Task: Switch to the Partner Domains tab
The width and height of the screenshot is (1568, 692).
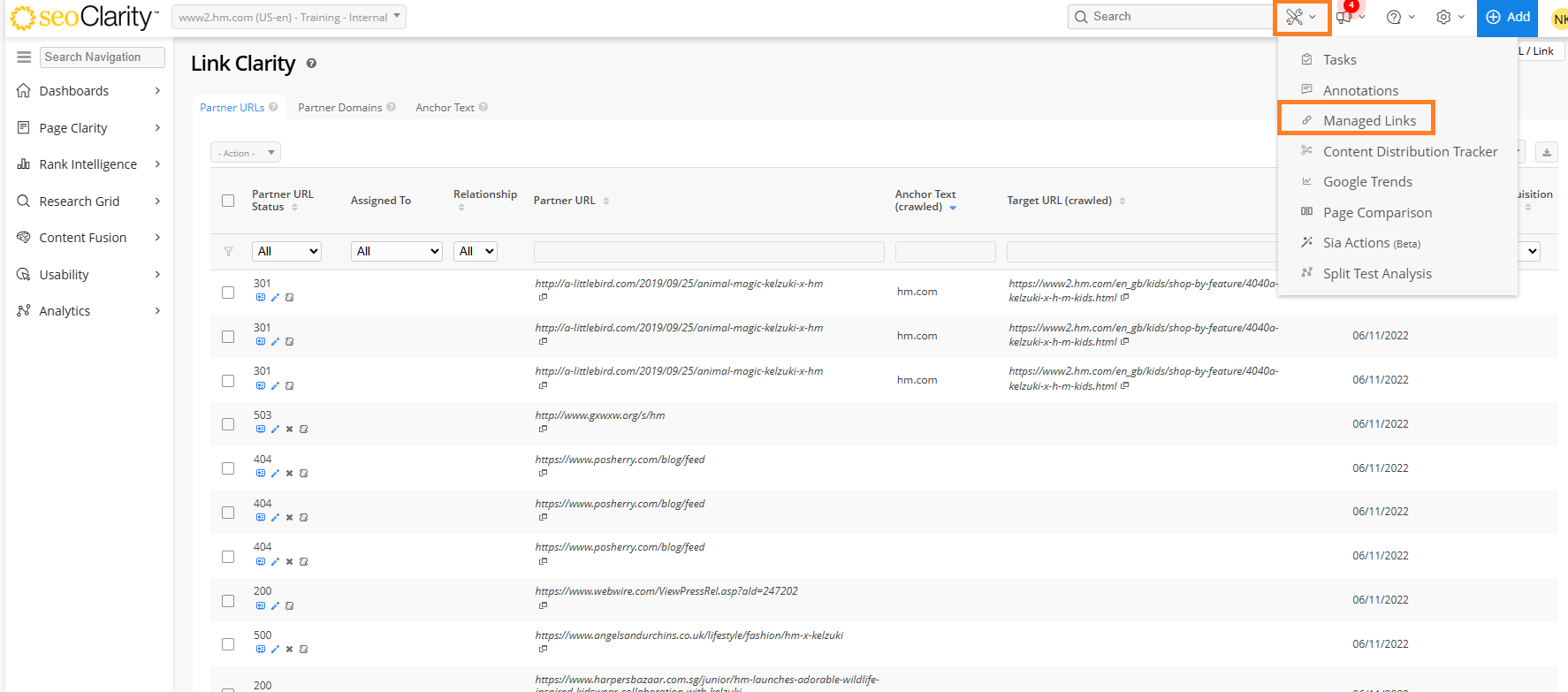Action: tap(339, 108)
